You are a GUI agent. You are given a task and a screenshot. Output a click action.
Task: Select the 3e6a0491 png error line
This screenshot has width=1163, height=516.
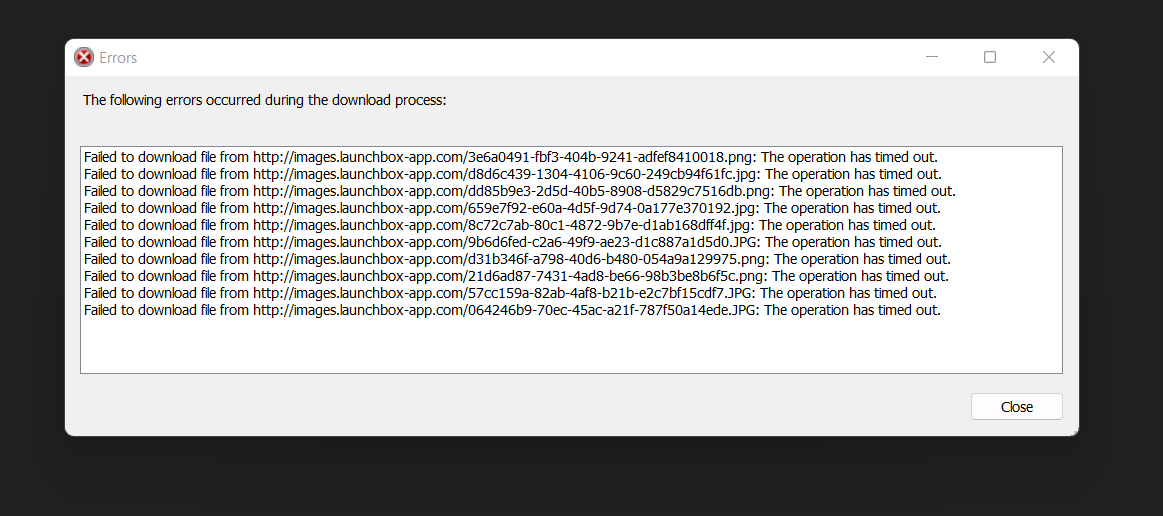pyautogui.click(x=511, y=157)
